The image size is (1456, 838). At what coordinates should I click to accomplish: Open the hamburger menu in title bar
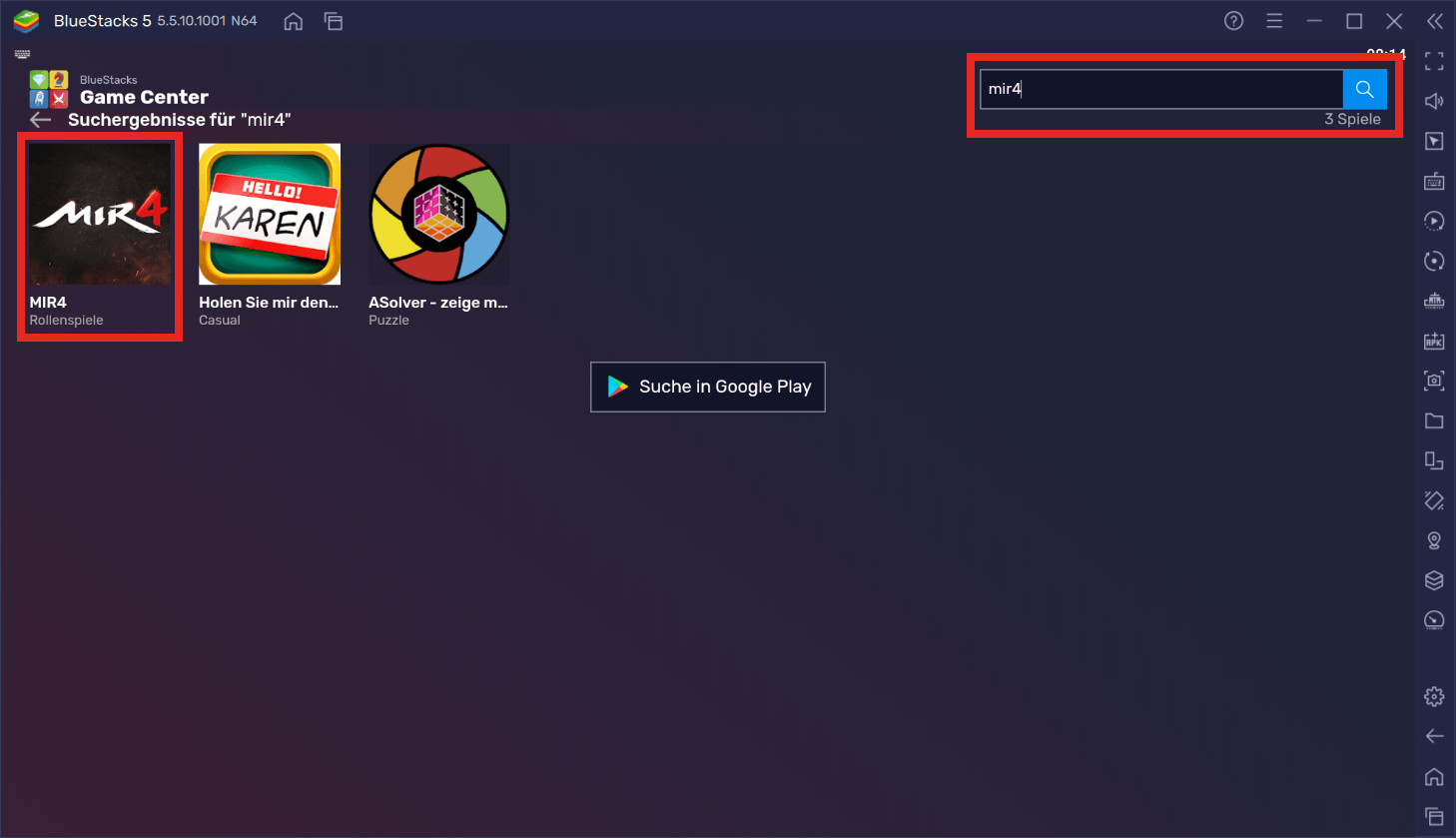1274,21
